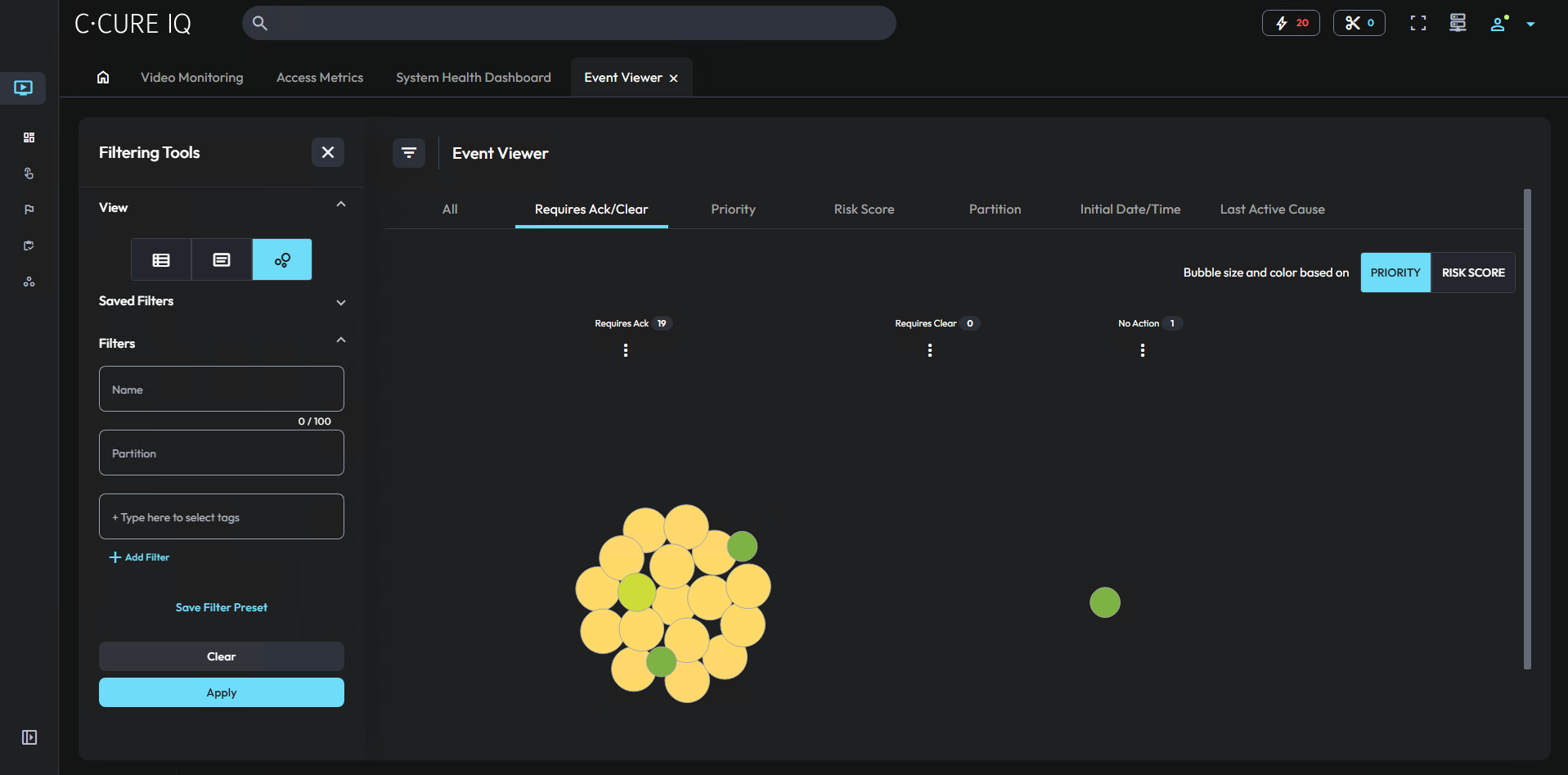Select the bubble chart view icon

pyautogui.click(x=281, y=259)
